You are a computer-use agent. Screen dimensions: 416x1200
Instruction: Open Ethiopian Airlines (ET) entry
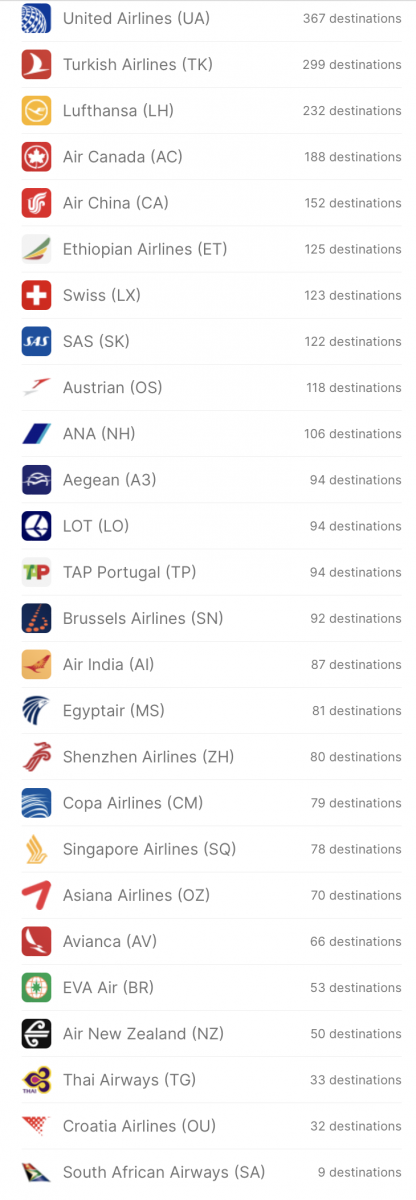(212, 249)
